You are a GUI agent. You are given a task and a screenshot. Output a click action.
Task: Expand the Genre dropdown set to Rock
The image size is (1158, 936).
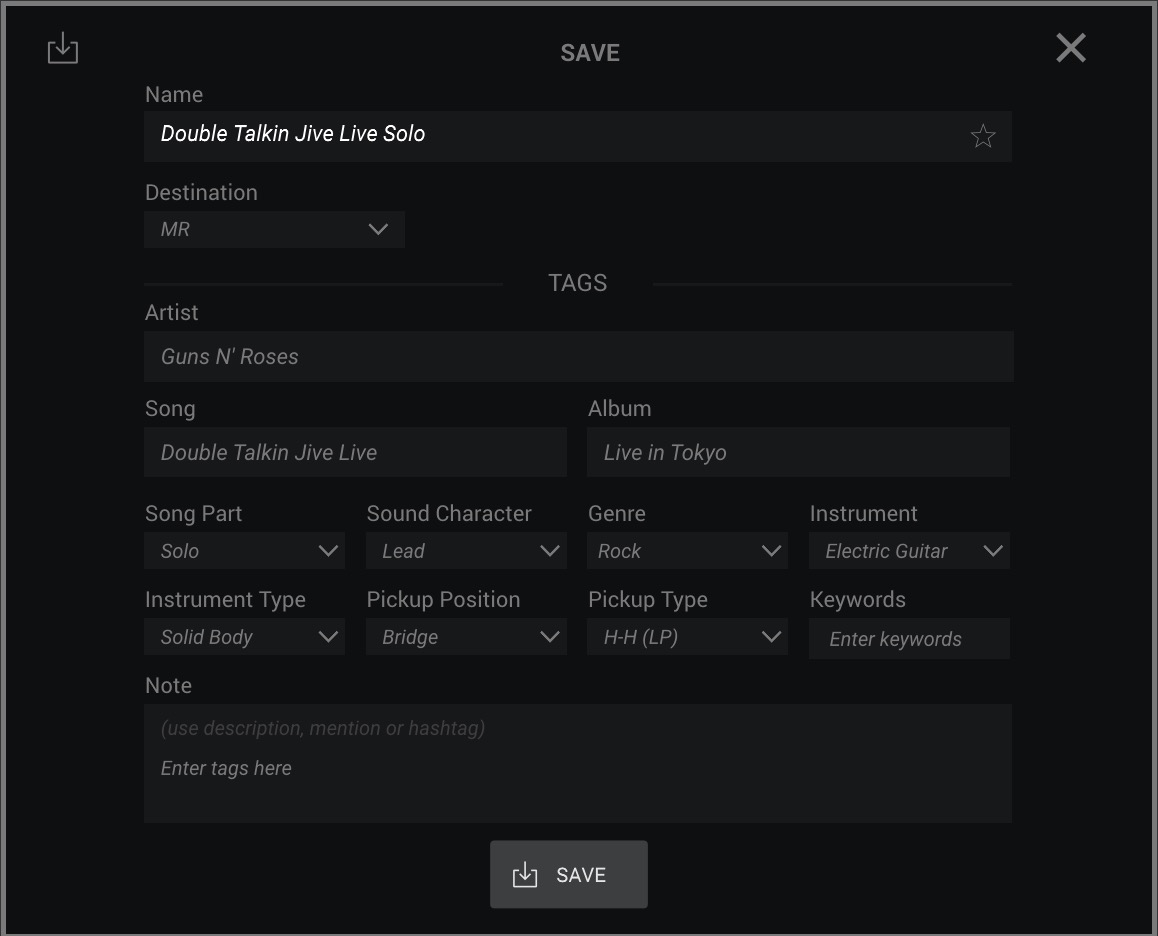click(687, 551)
